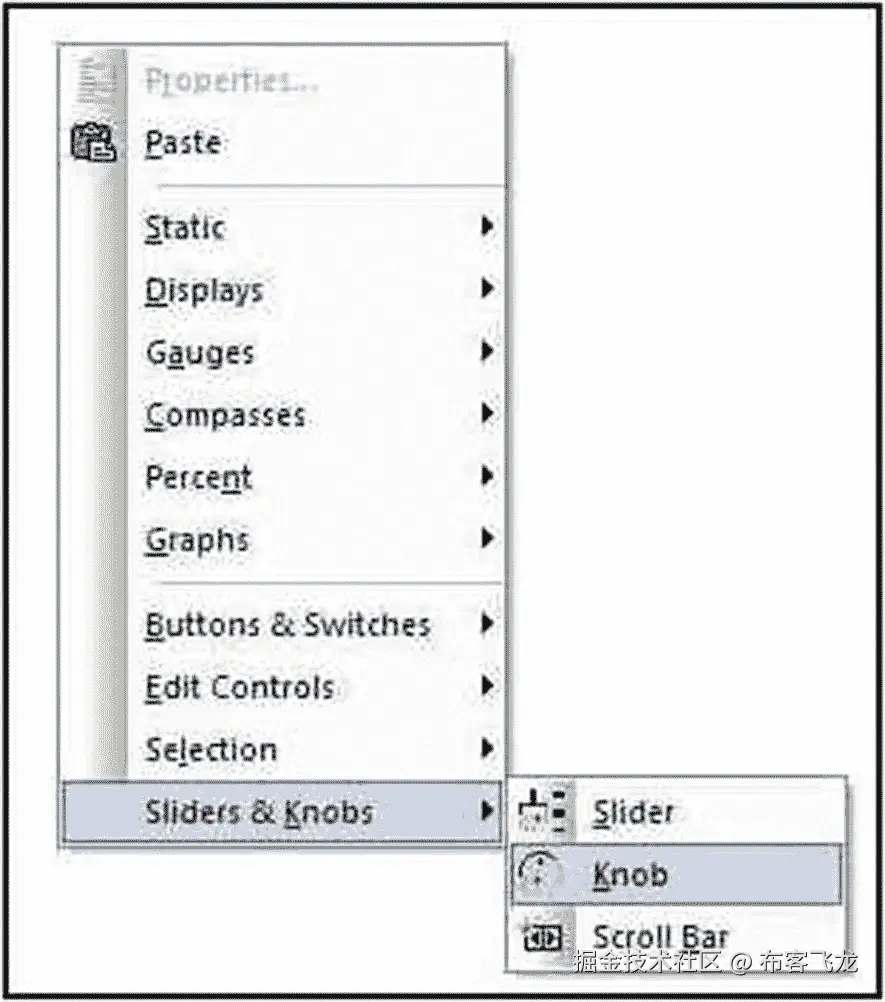Insert a Scroll Bar control
This screenshot has height=1002, width=885.
point(662,935)
